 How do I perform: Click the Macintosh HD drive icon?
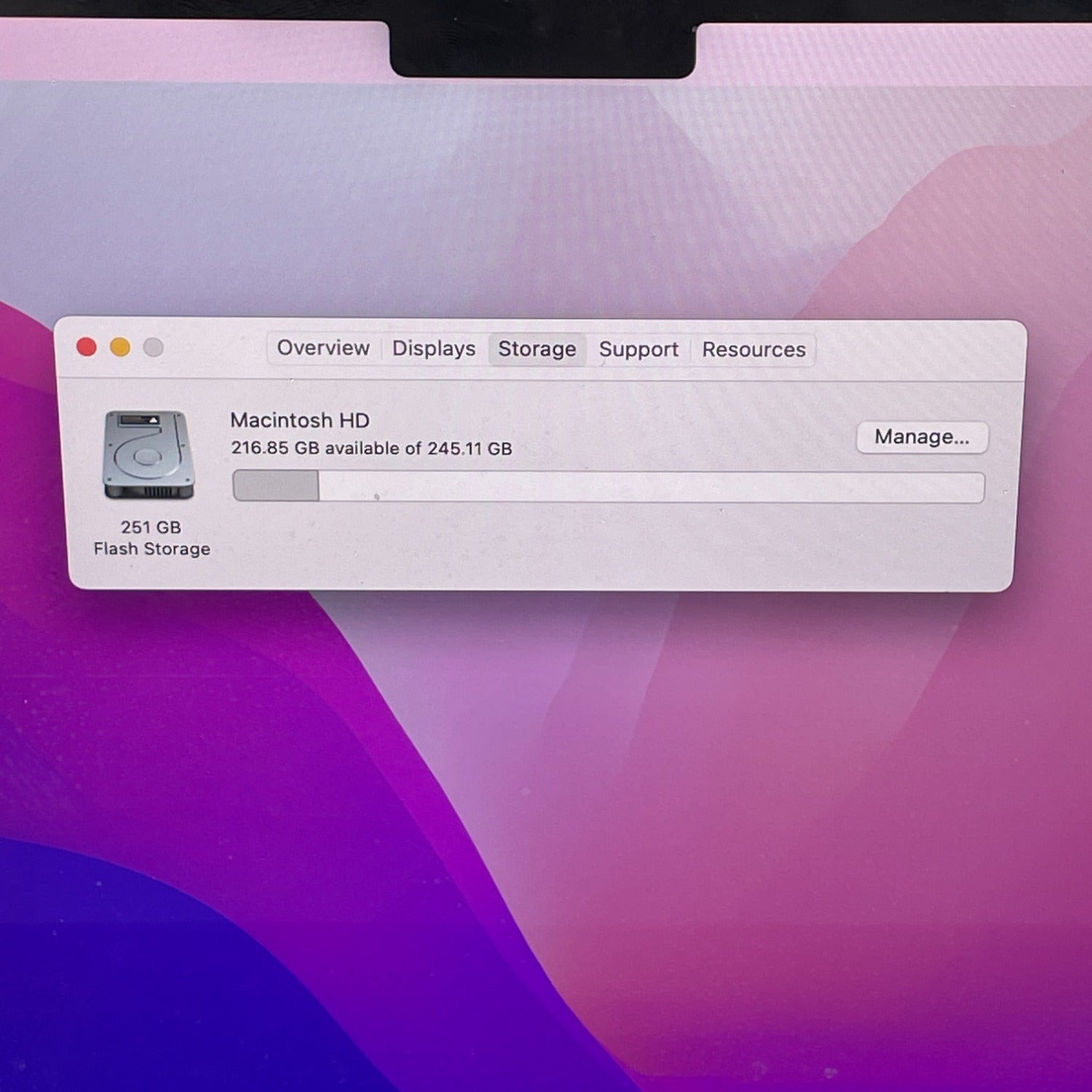[149, 456]
